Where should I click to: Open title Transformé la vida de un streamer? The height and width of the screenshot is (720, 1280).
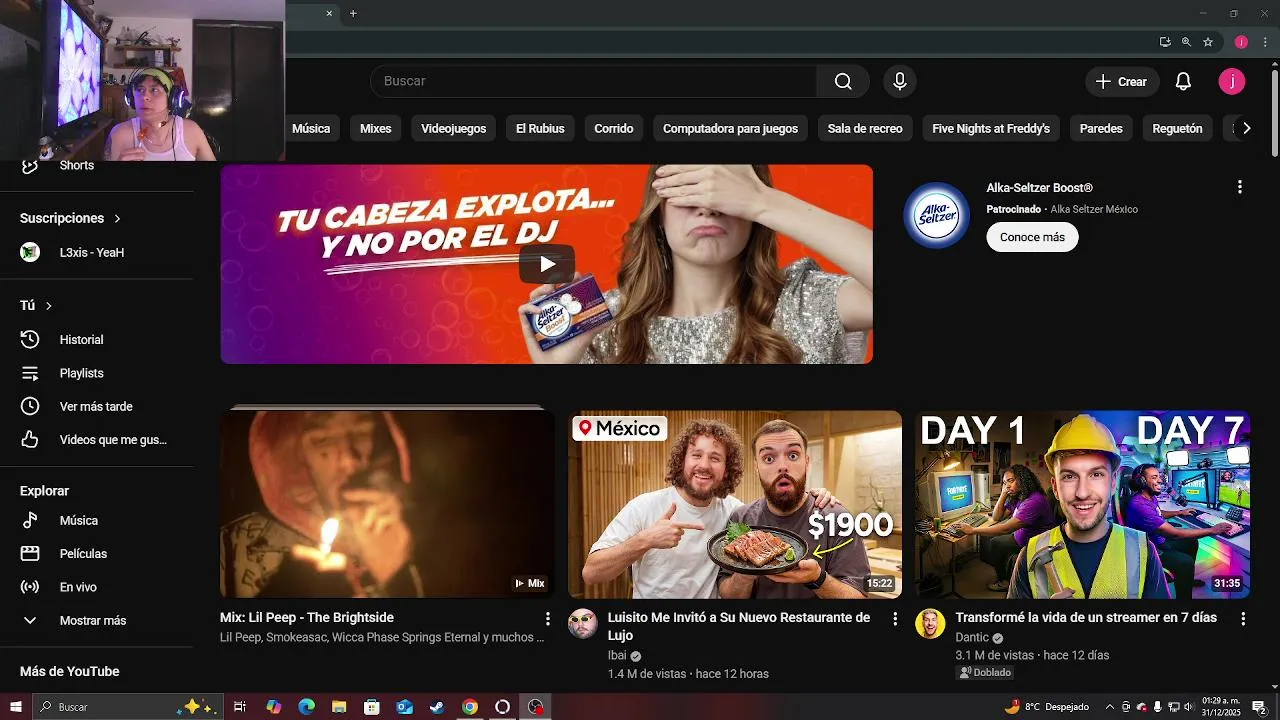[1086, 618]
